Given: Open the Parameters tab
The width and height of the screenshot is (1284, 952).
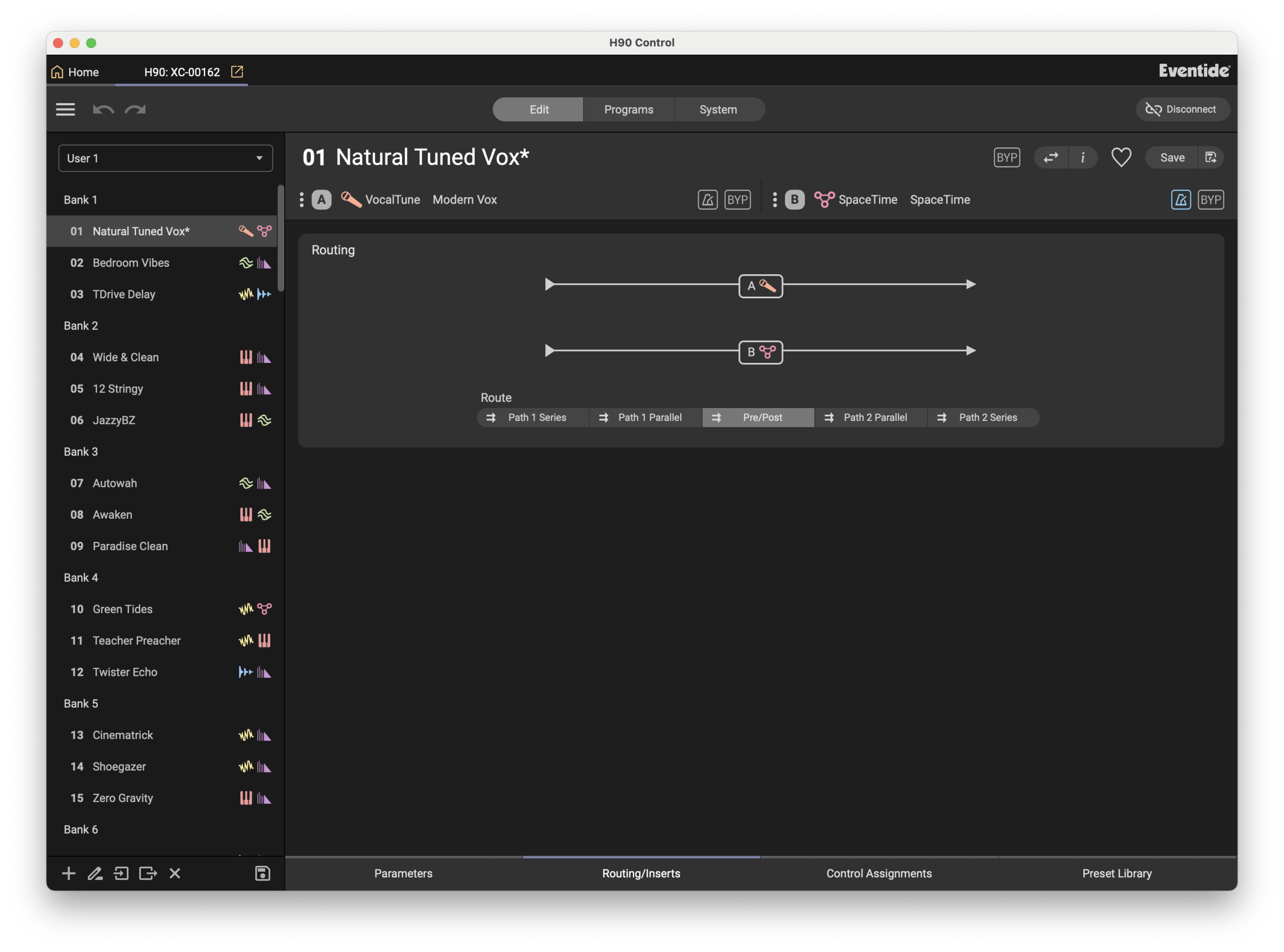Looking at the screenshot, I should click(x=404, y=874).
